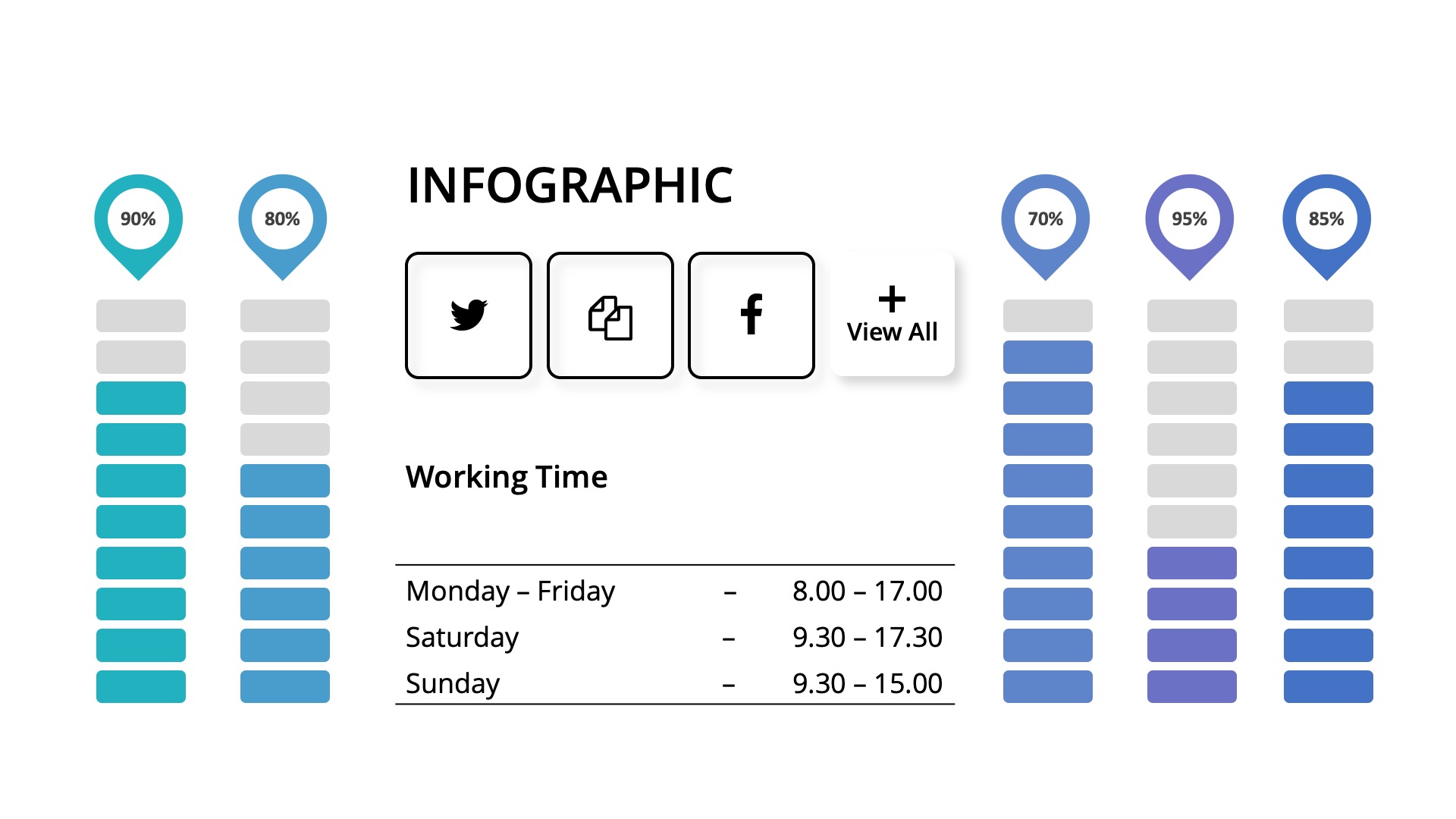The height and width of the screenshot is (819, 1456).
Task: Click the 9.30 – 15.00 hours text
Action: pyautogui.click(x=867, y=683)
